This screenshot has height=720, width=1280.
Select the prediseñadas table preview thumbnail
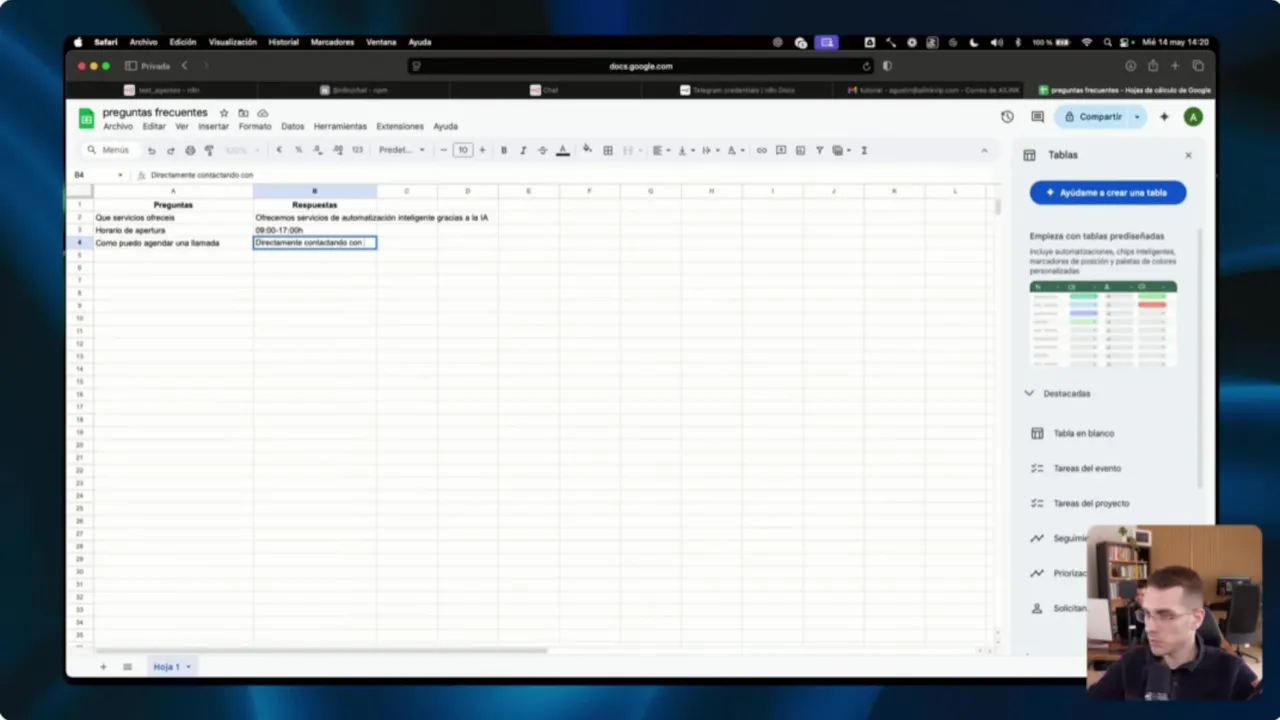1103,324
